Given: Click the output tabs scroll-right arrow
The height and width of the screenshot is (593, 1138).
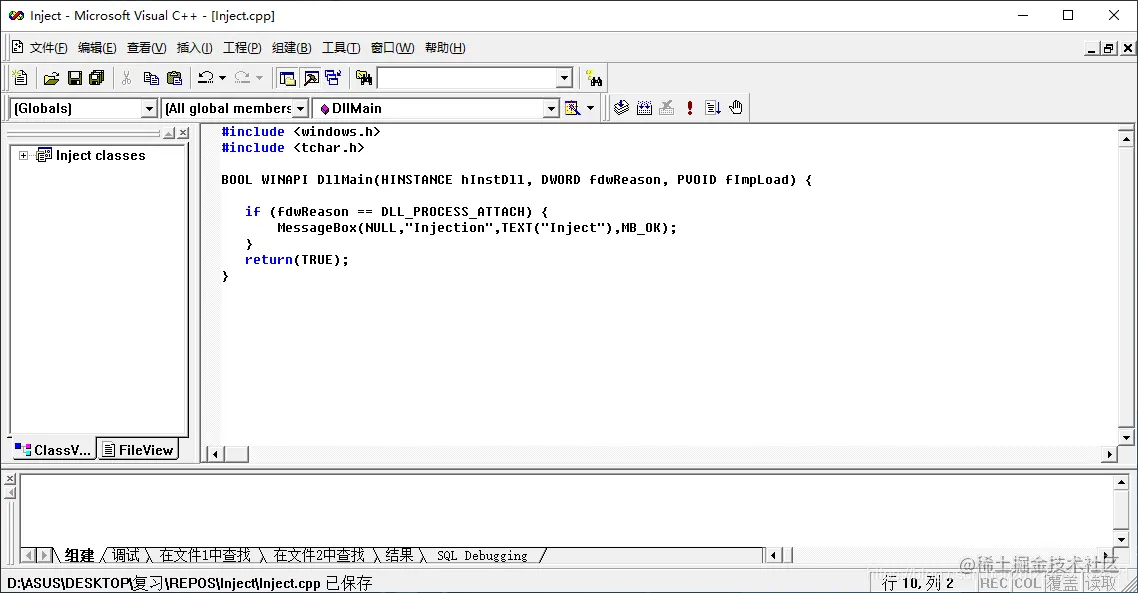Looking at the screenshot, I should tap(44, 555).
